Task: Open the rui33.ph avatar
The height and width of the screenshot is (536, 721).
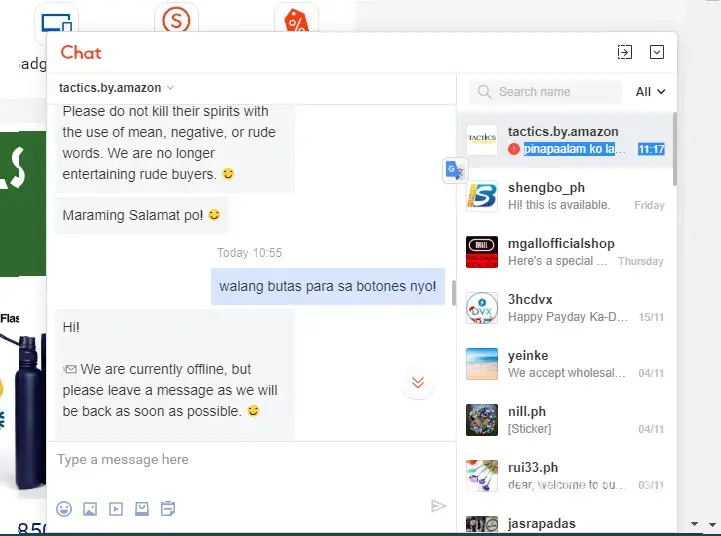Action: pos(482,476)
